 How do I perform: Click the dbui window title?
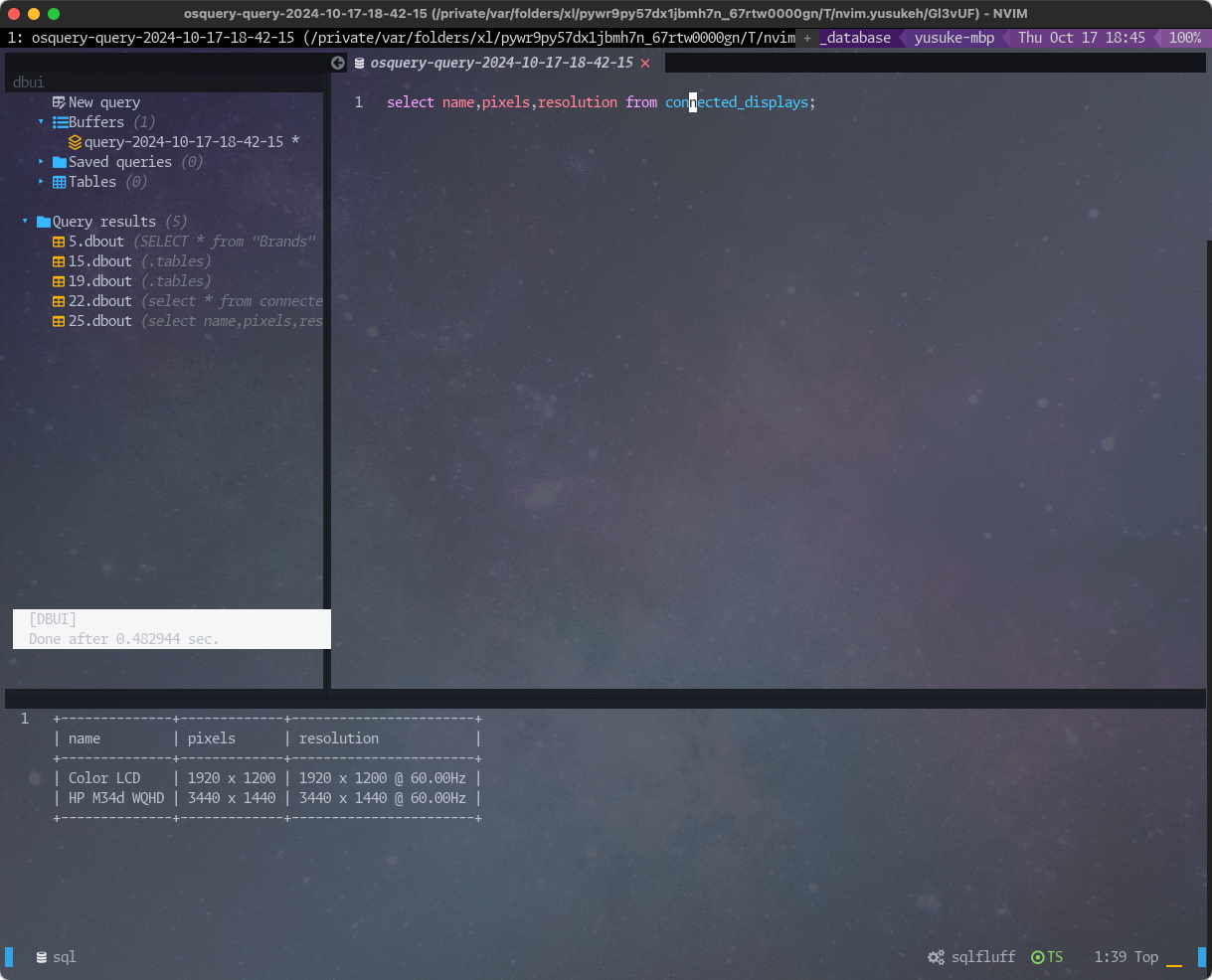29,82
